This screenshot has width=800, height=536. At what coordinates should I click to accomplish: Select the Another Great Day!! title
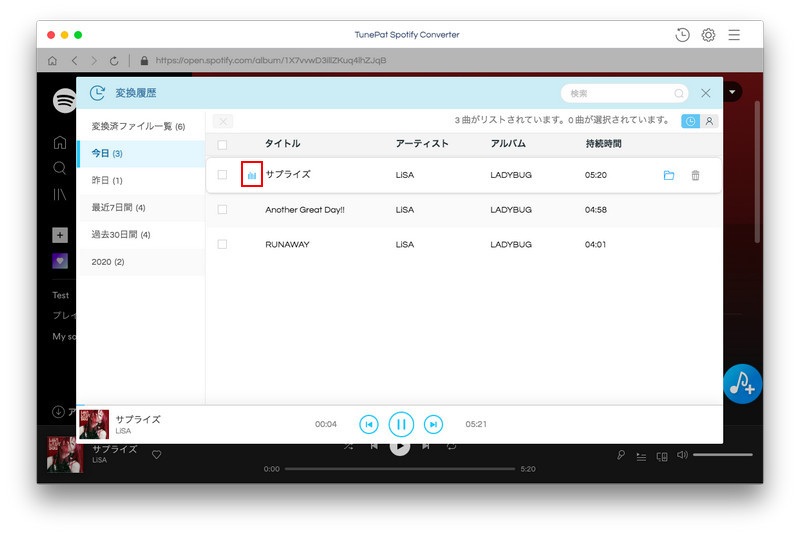coord(305,210)
